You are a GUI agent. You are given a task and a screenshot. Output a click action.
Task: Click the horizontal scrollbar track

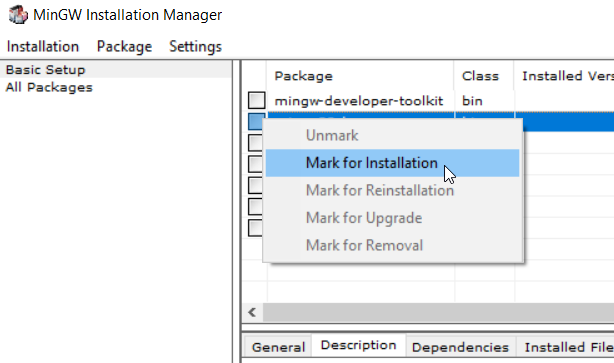[x=439, y=312]
